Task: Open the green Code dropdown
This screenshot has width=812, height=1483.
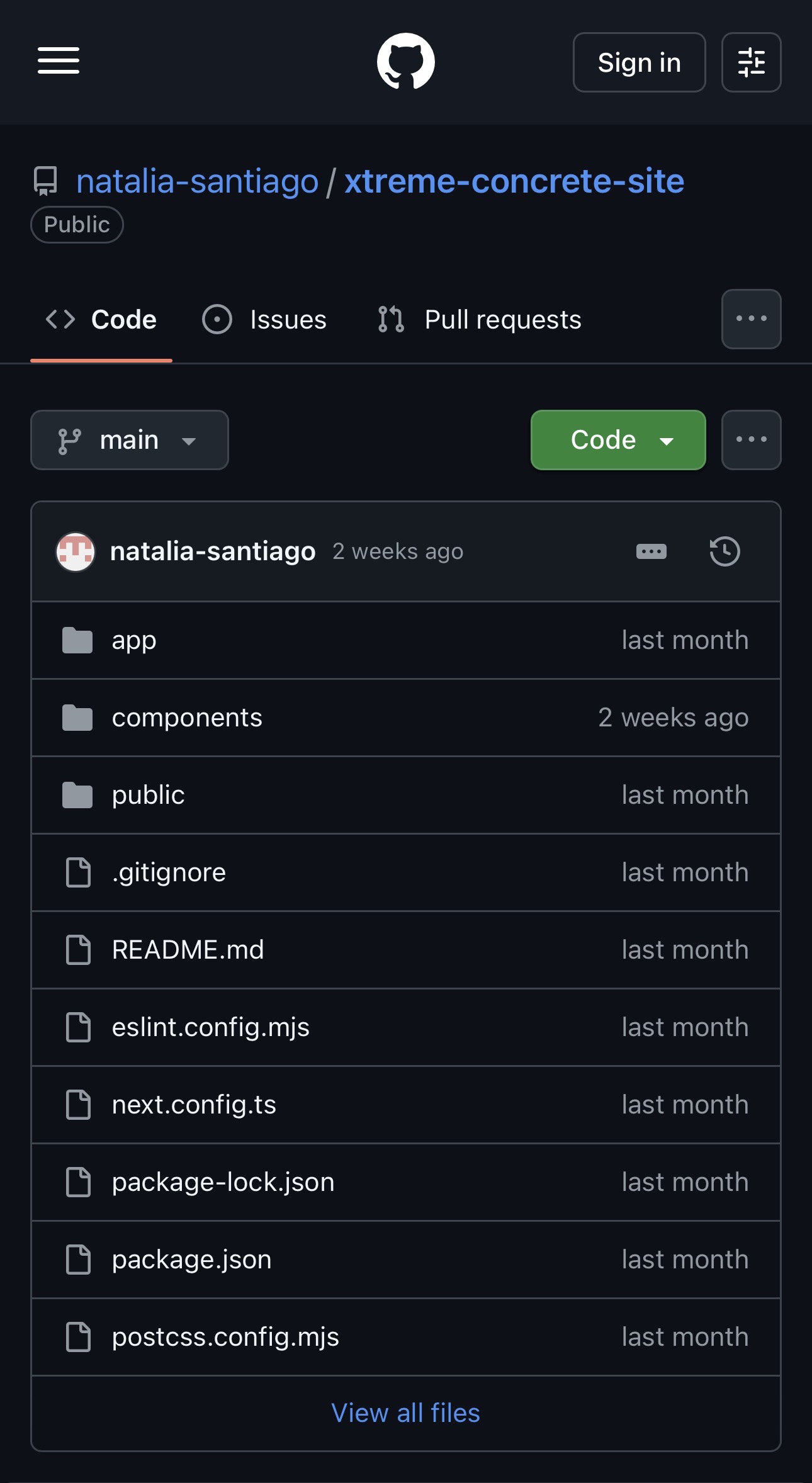Action: [617, 440]
